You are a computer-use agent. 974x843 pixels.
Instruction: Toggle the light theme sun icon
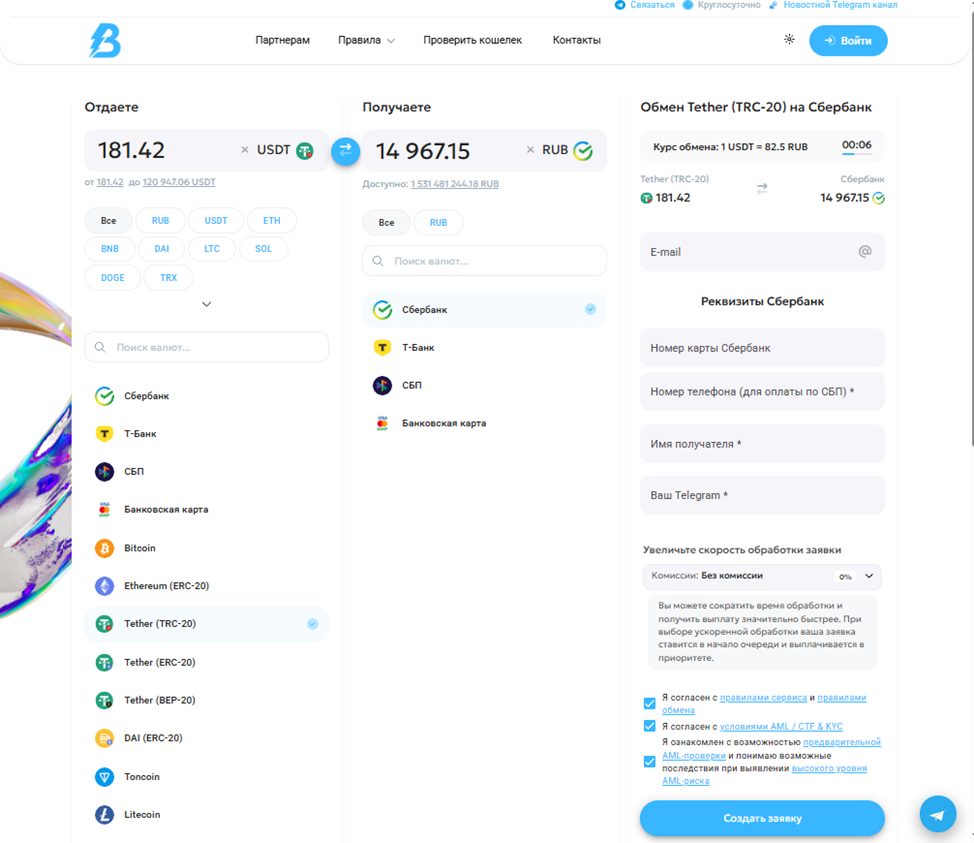point(789,40)
